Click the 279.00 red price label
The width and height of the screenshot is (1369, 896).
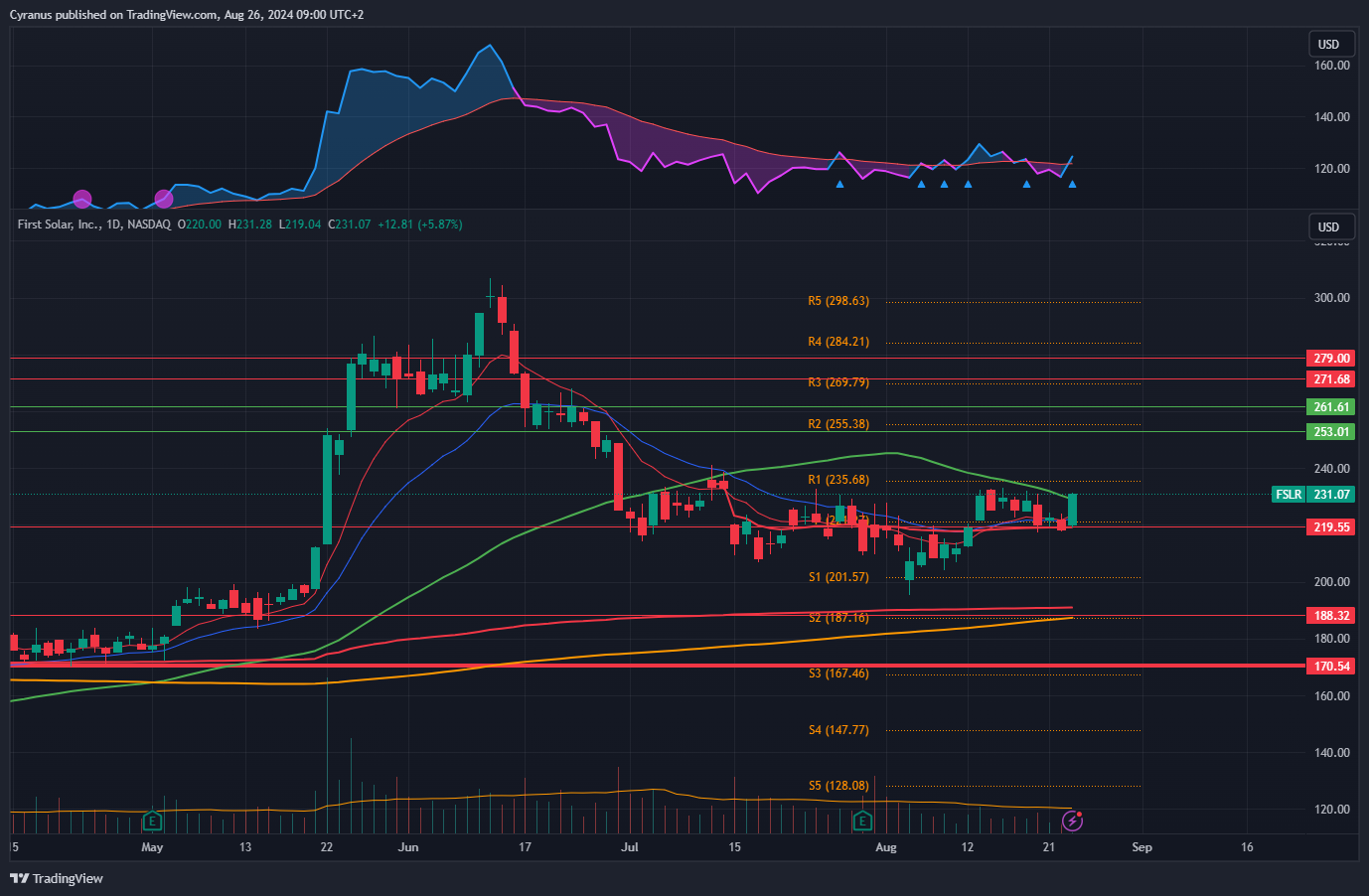click(1332, 358)
